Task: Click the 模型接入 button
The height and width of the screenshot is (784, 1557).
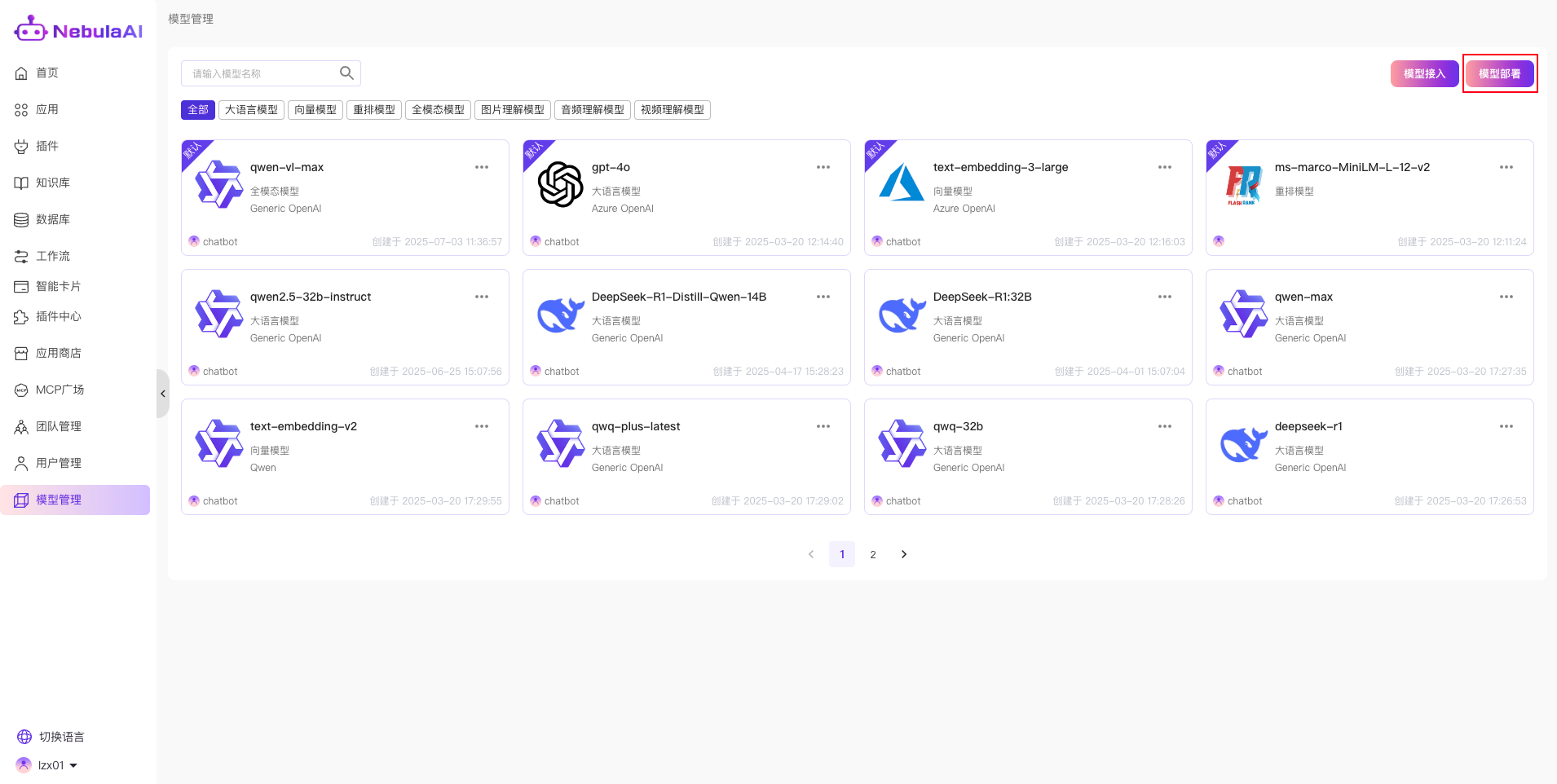Action: point(1424,73)
